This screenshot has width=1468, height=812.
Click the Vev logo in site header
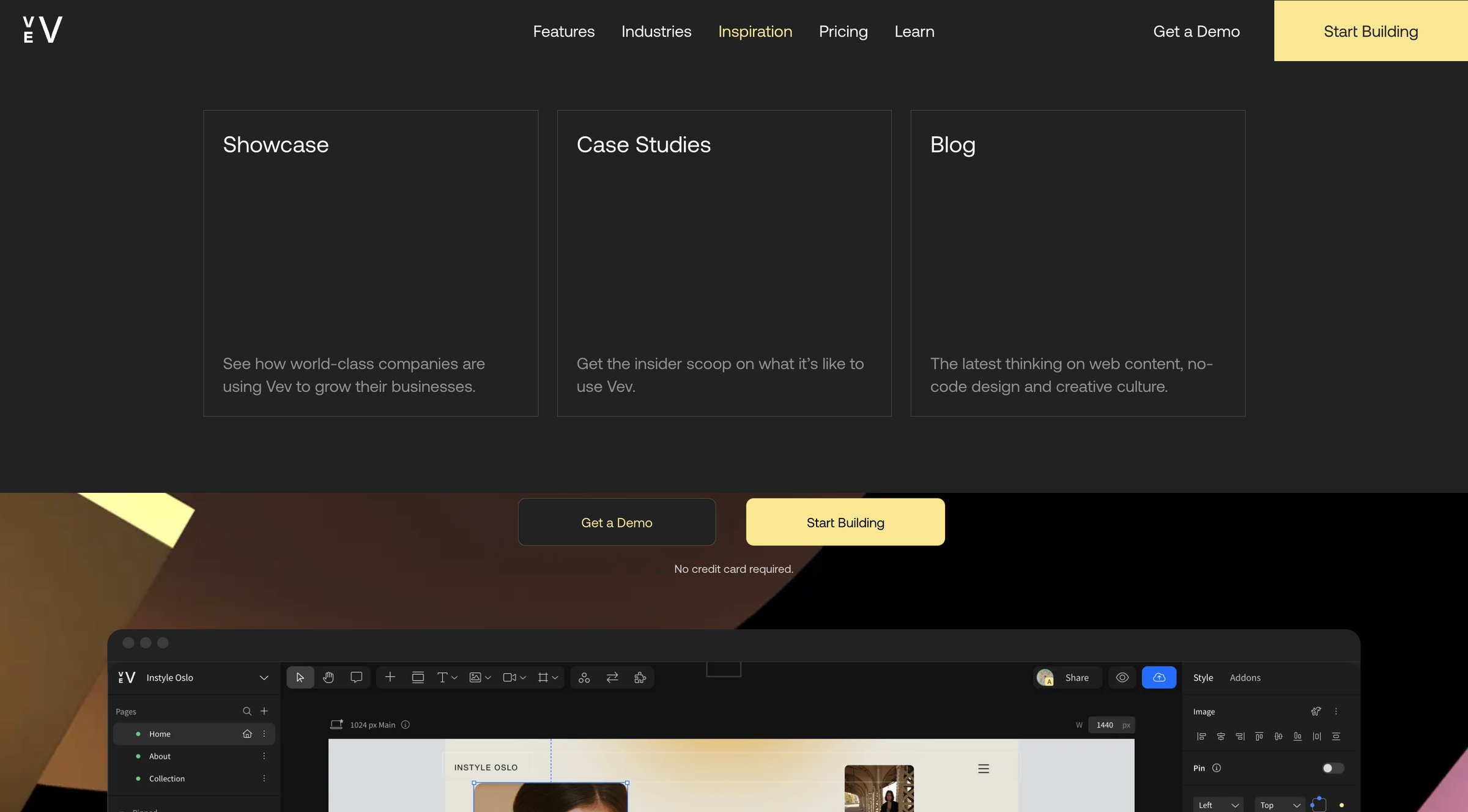click(x=43, y=29)
